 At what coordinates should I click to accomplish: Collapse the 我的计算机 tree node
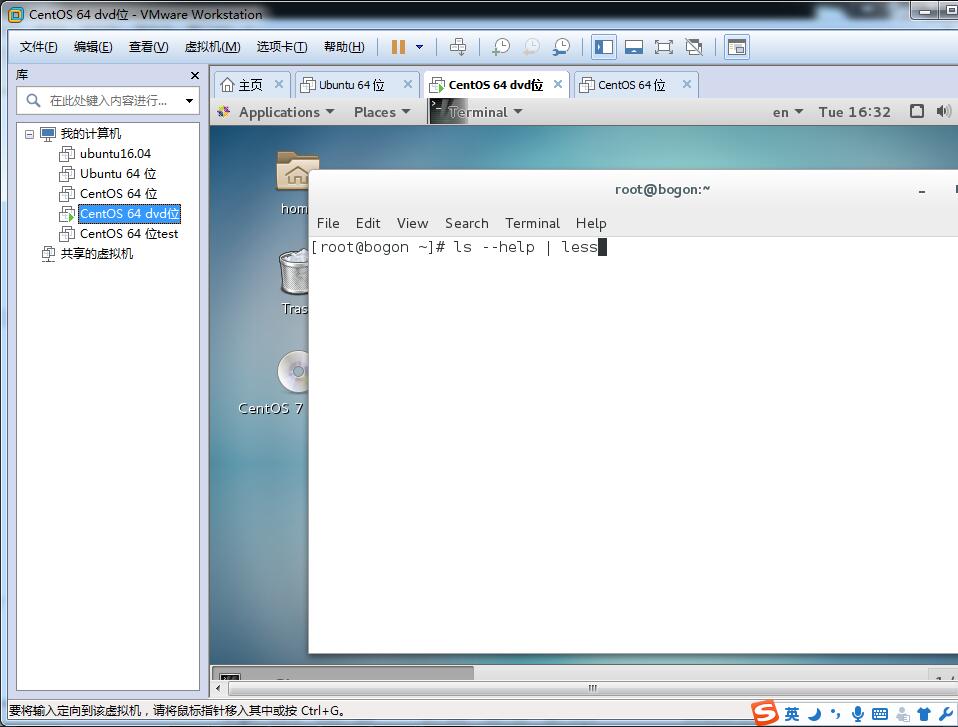(29, 134)
